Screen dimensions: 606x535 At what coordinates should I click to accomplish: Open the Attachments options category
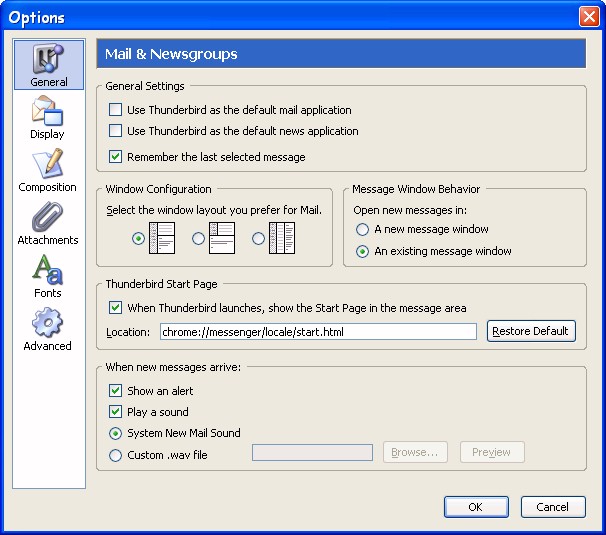click(x=48, y=223)
